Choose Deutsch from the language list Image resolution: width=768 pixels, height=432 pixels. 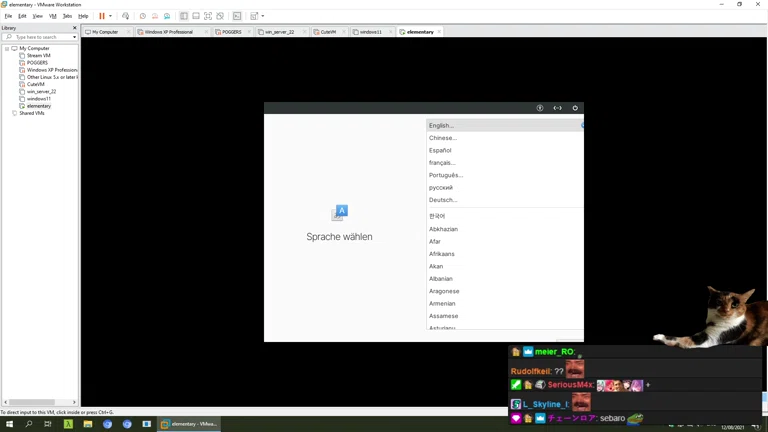click(504, 200)
